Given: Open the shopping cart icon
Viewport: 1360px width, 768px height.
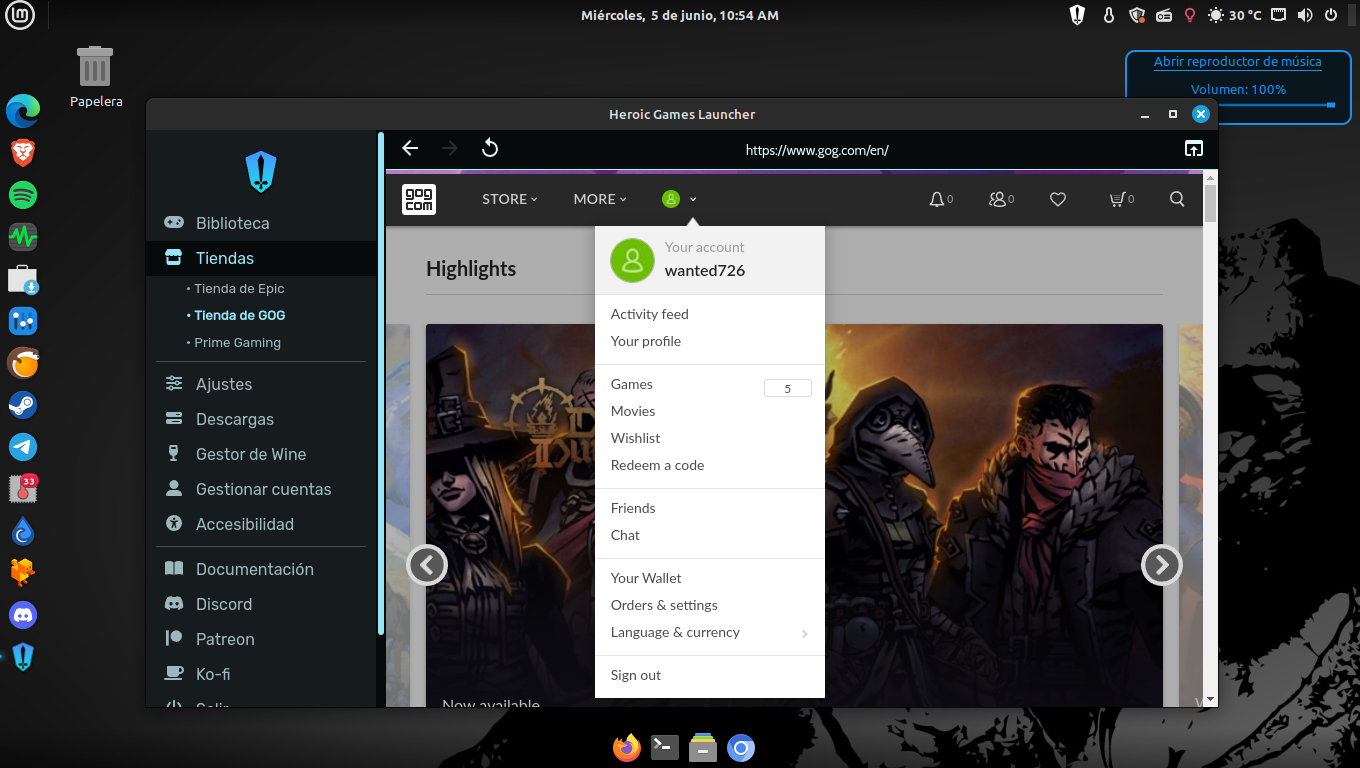Looking at the screenshot, I should pos(1117,199).
